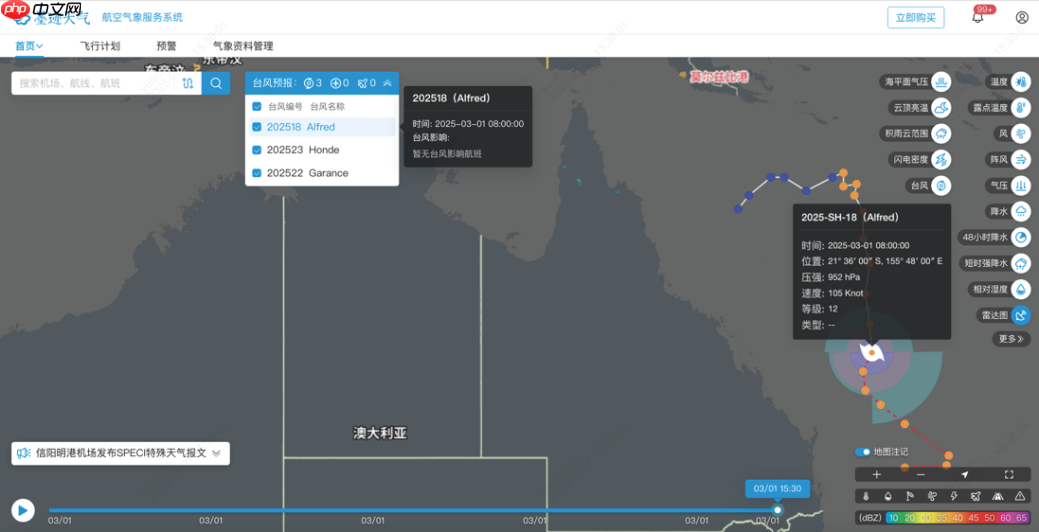The image size is (1039, 532).
Task: Turn off the 地图注记 map labels switch
Action: (x=862, y=452)
